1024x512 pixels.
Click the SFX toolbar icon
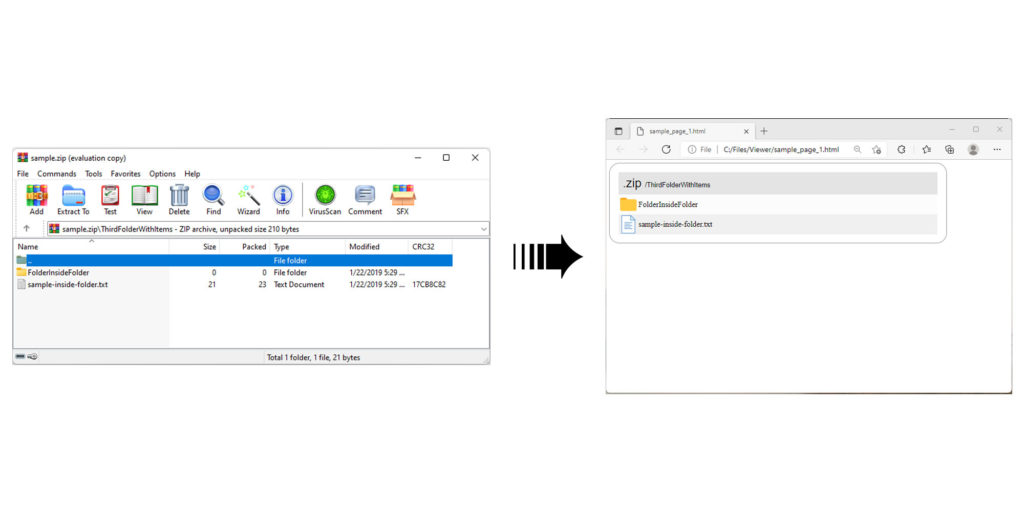(403, 198)
